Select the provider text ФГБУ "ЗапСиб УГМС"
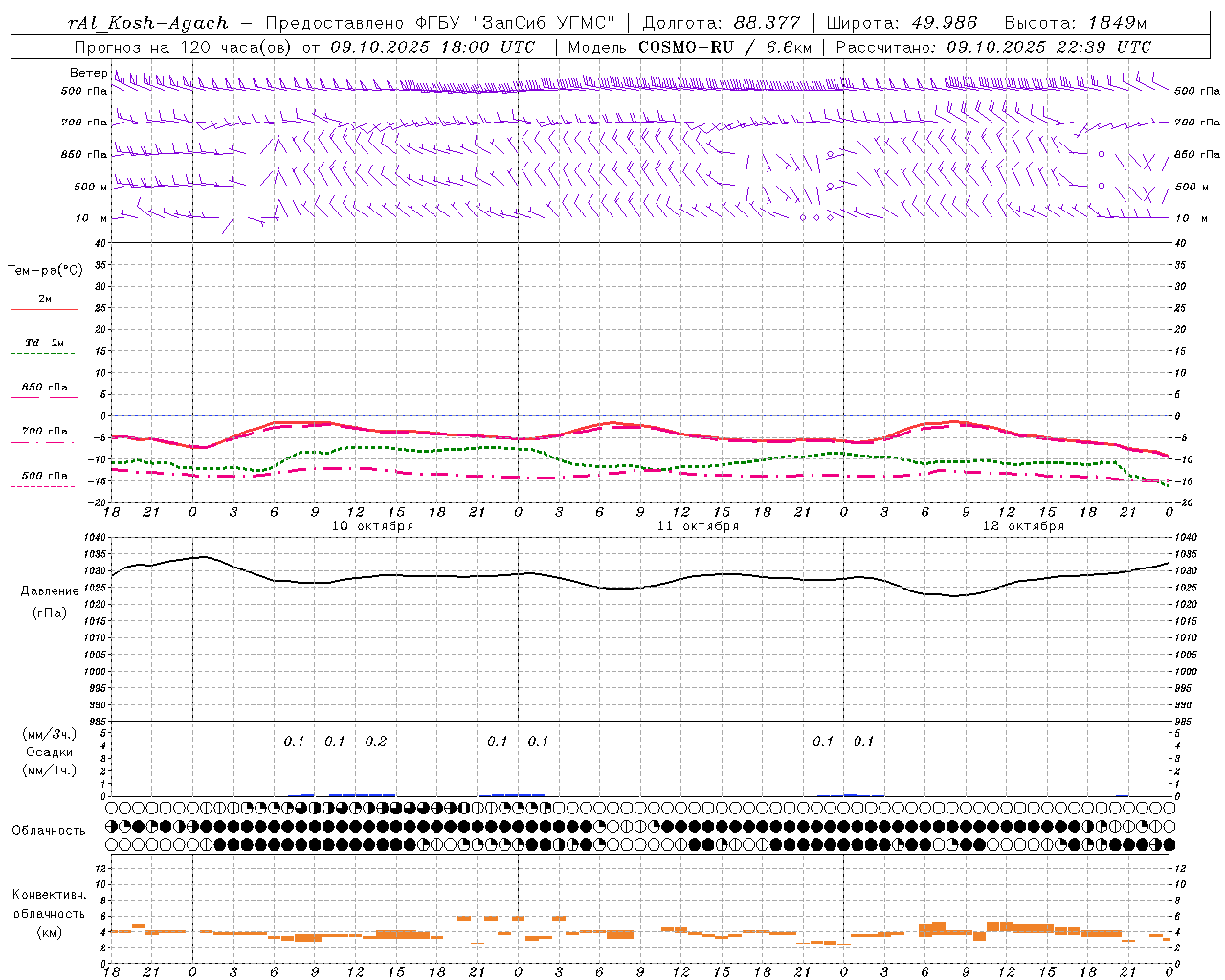The image size is (1225, 980). pos(515,23)
